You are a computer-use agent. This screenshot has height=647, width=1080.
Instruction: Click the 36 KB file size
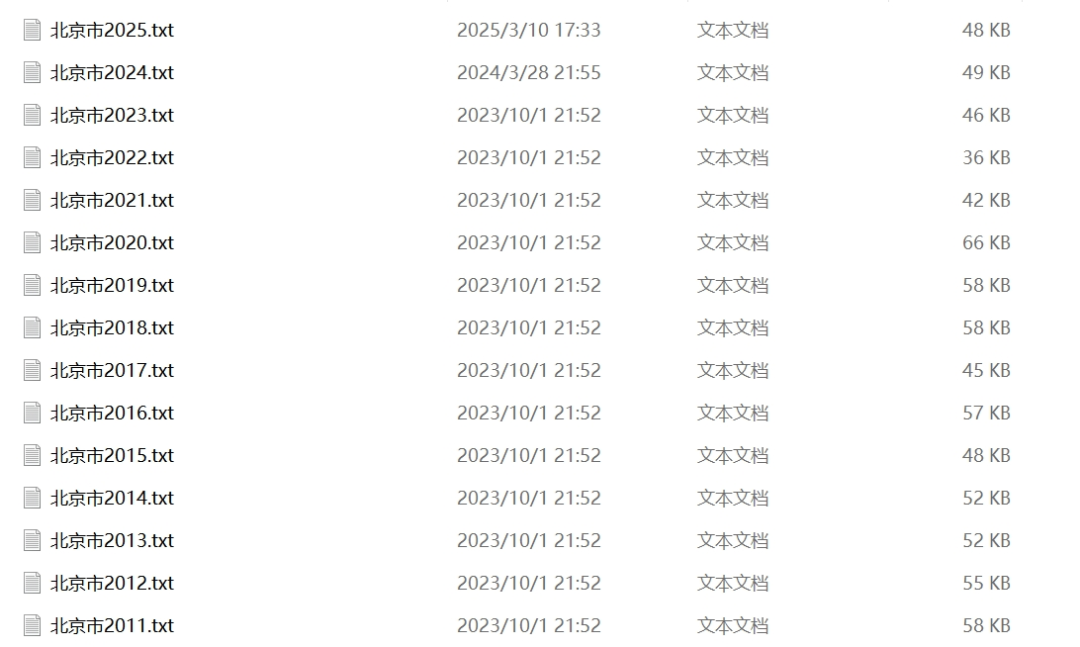[986, 158]
